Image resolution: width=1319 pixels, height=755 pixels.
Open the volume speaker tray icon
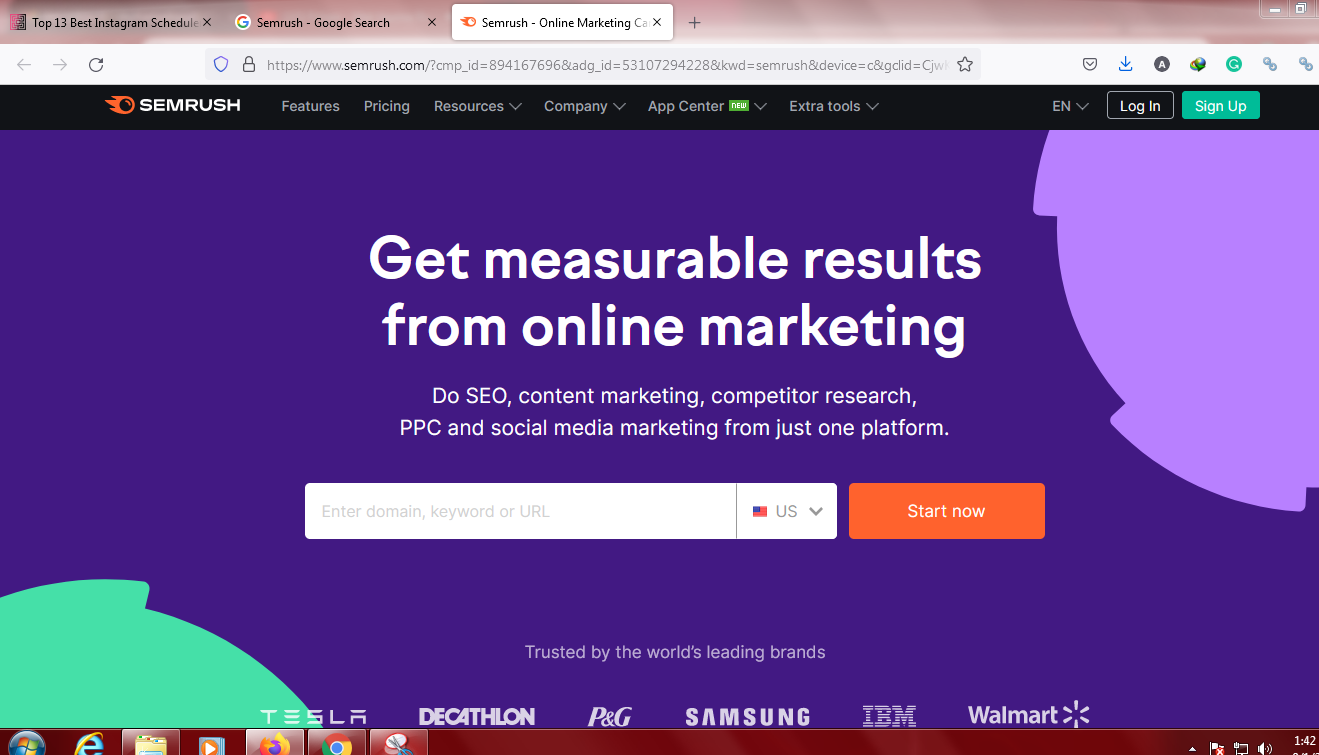click(1265, 748)
